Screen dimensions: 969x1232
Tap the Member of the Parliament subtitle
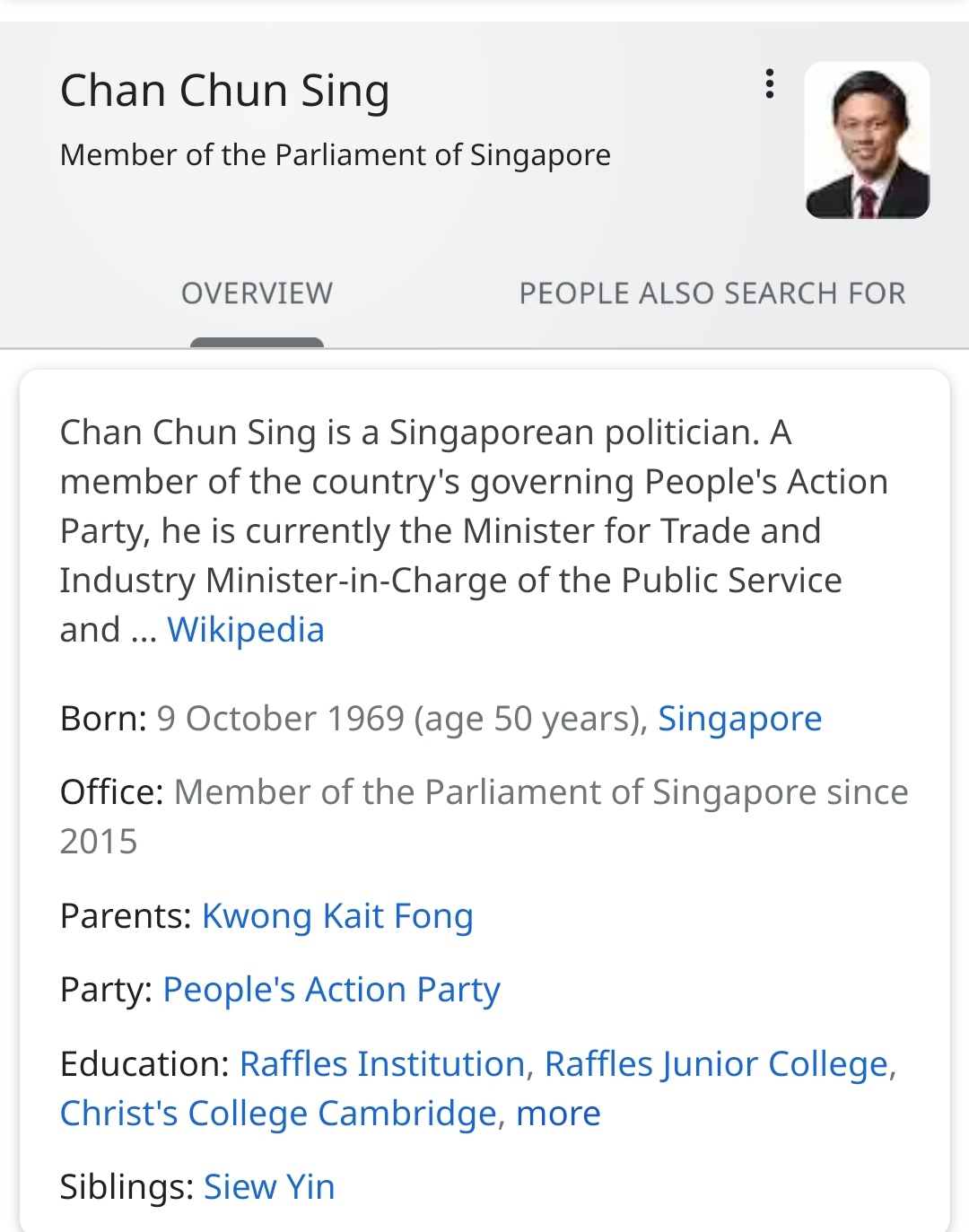(x=335, y=155)
